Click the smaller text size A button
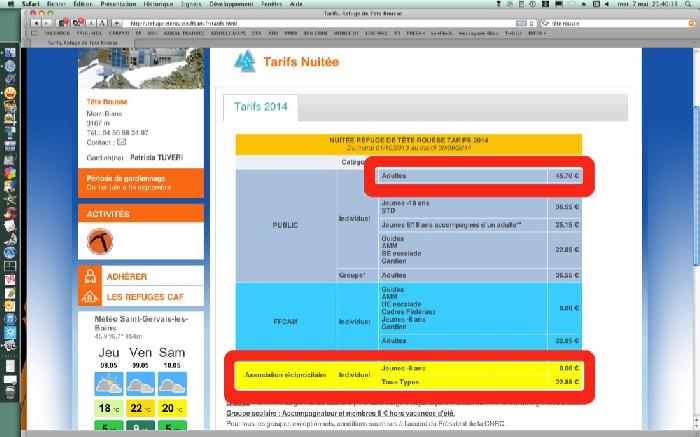The height and width of the screenshot is (437, 700). (91, 23)
